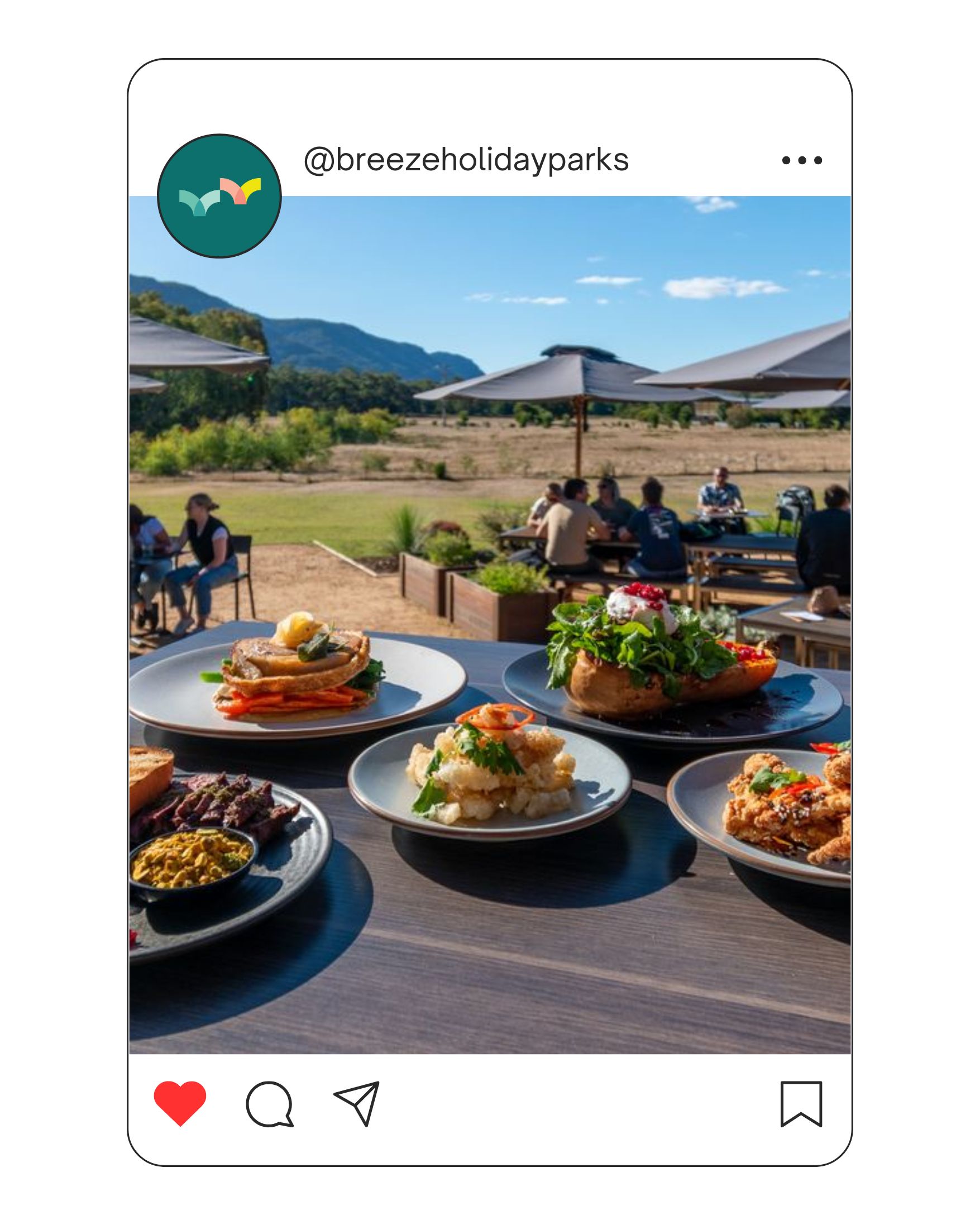Save post with the bookmark icon

tap(801, 1103)
